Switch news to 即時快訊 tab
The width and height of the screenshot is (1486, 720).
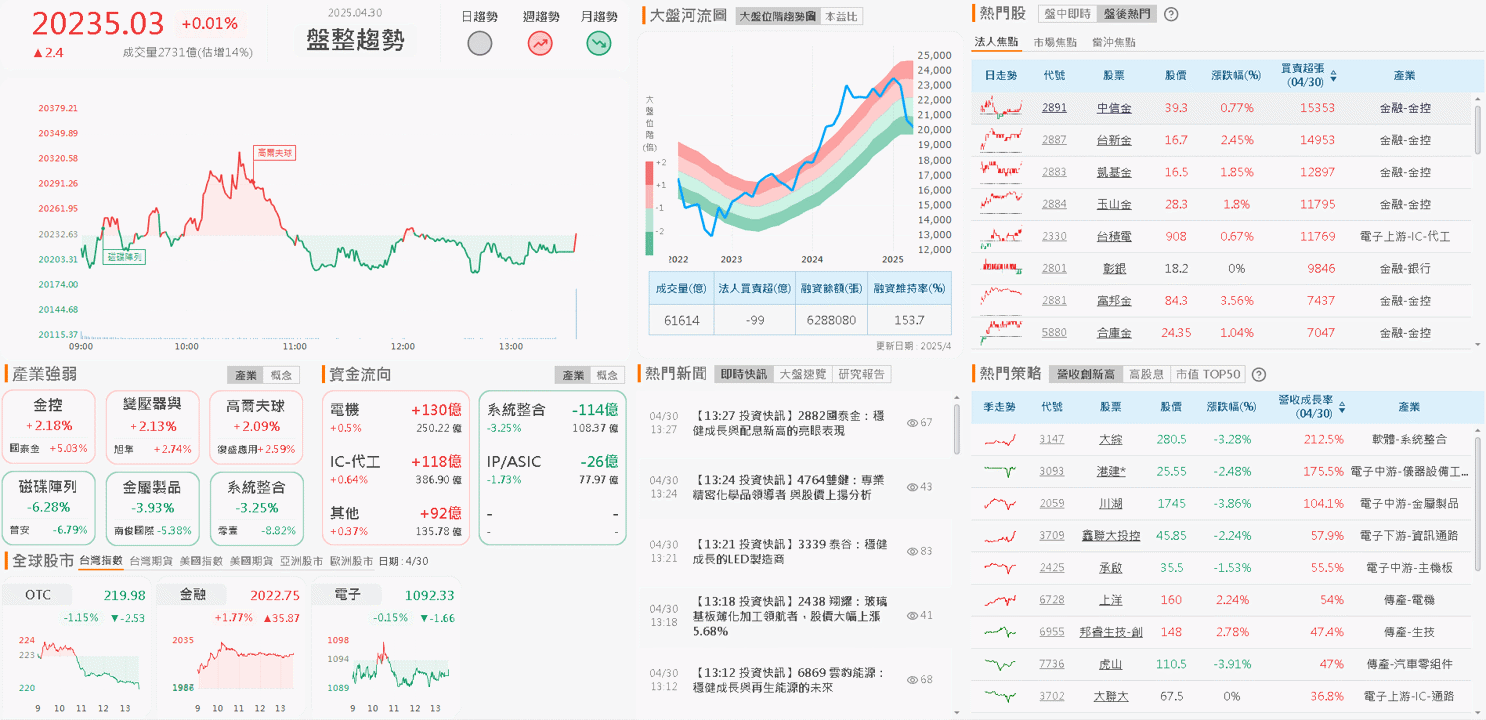point(744,374)
